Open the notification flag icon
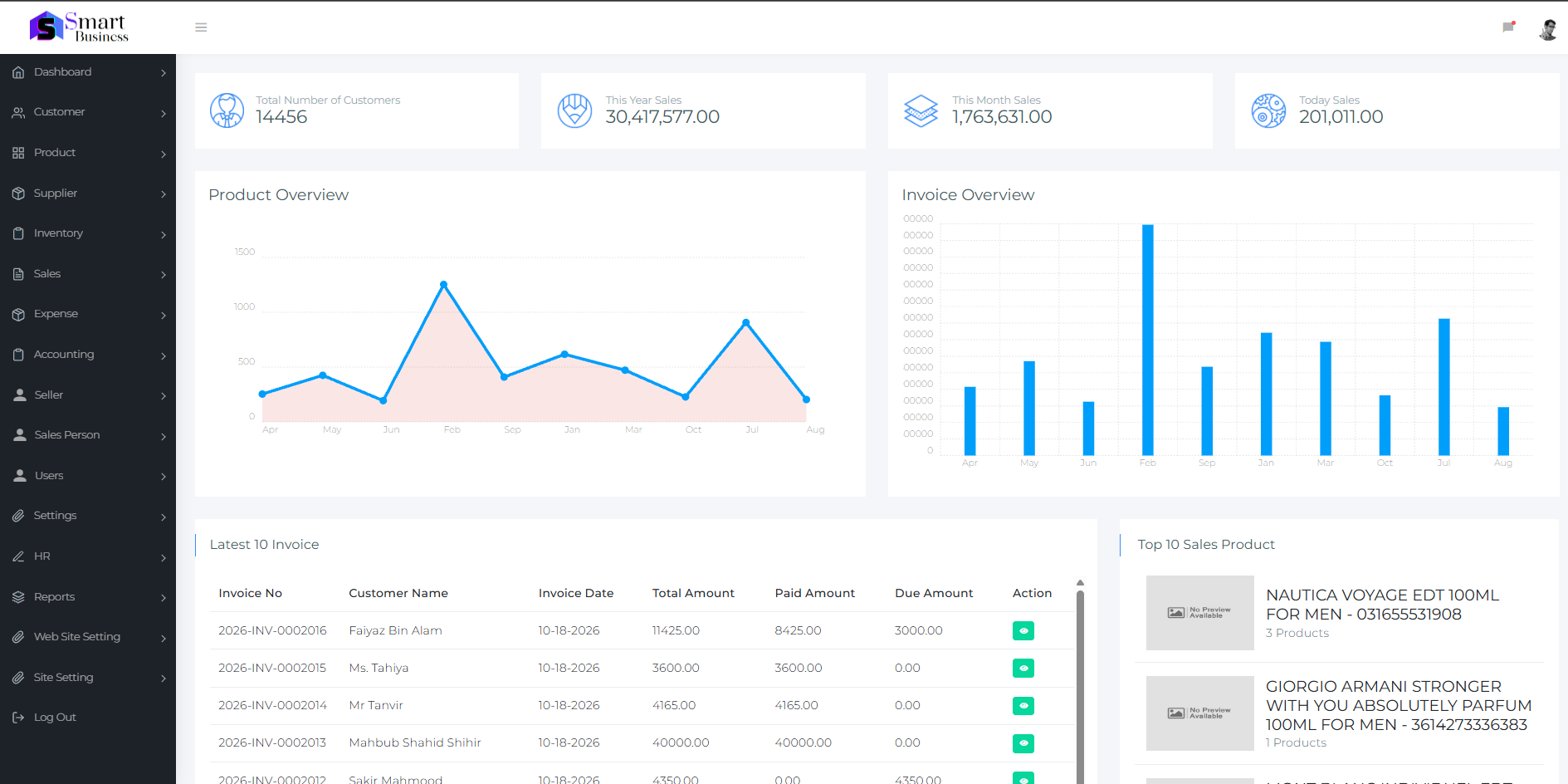Image resolution: width=1568 pixels, height=784 pixels. pos(1509,27)
